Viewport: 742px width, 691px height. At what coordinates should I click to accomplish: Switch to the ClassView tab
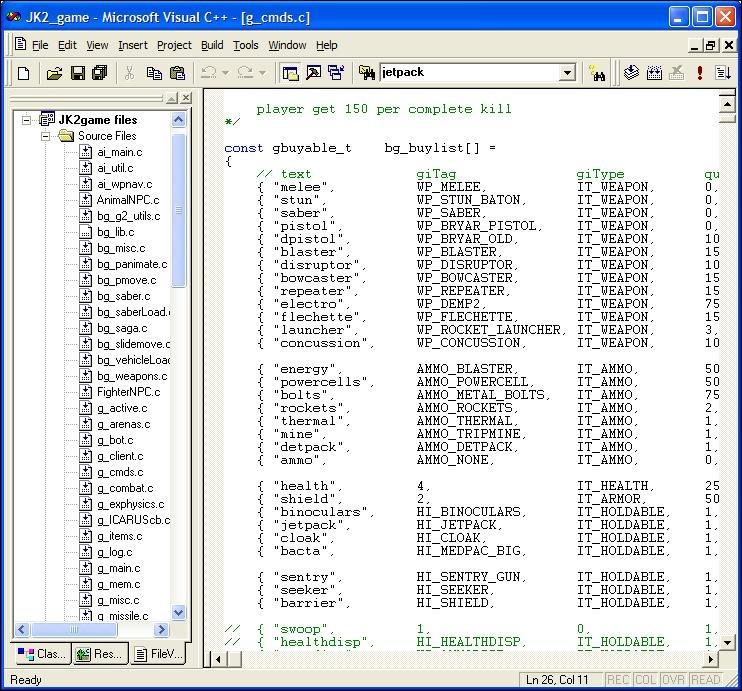41,654
